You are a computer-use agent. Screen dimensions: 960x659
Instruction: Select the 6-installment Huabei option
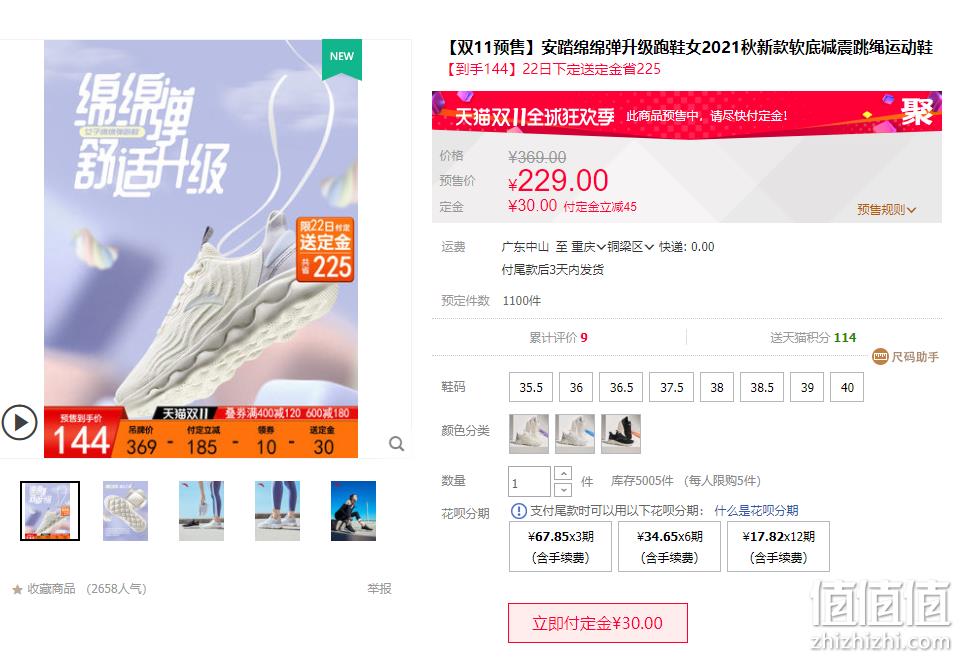tap(669, 546)
